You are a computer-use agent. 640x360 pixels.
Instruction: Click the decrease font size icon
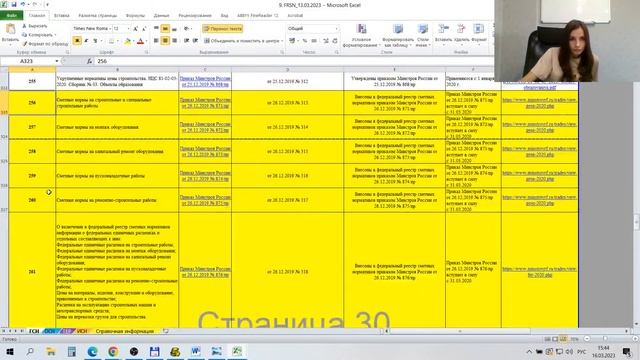coord(144,29)
